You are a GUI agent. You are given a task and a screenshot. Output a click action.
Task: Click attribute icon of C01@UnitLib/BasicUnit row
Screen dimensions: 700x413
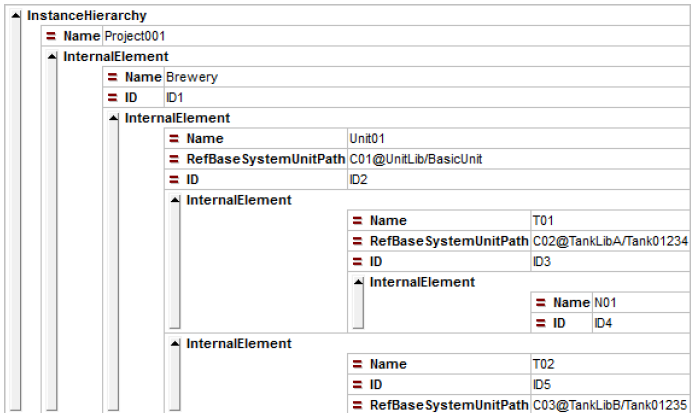click(174, 159)
